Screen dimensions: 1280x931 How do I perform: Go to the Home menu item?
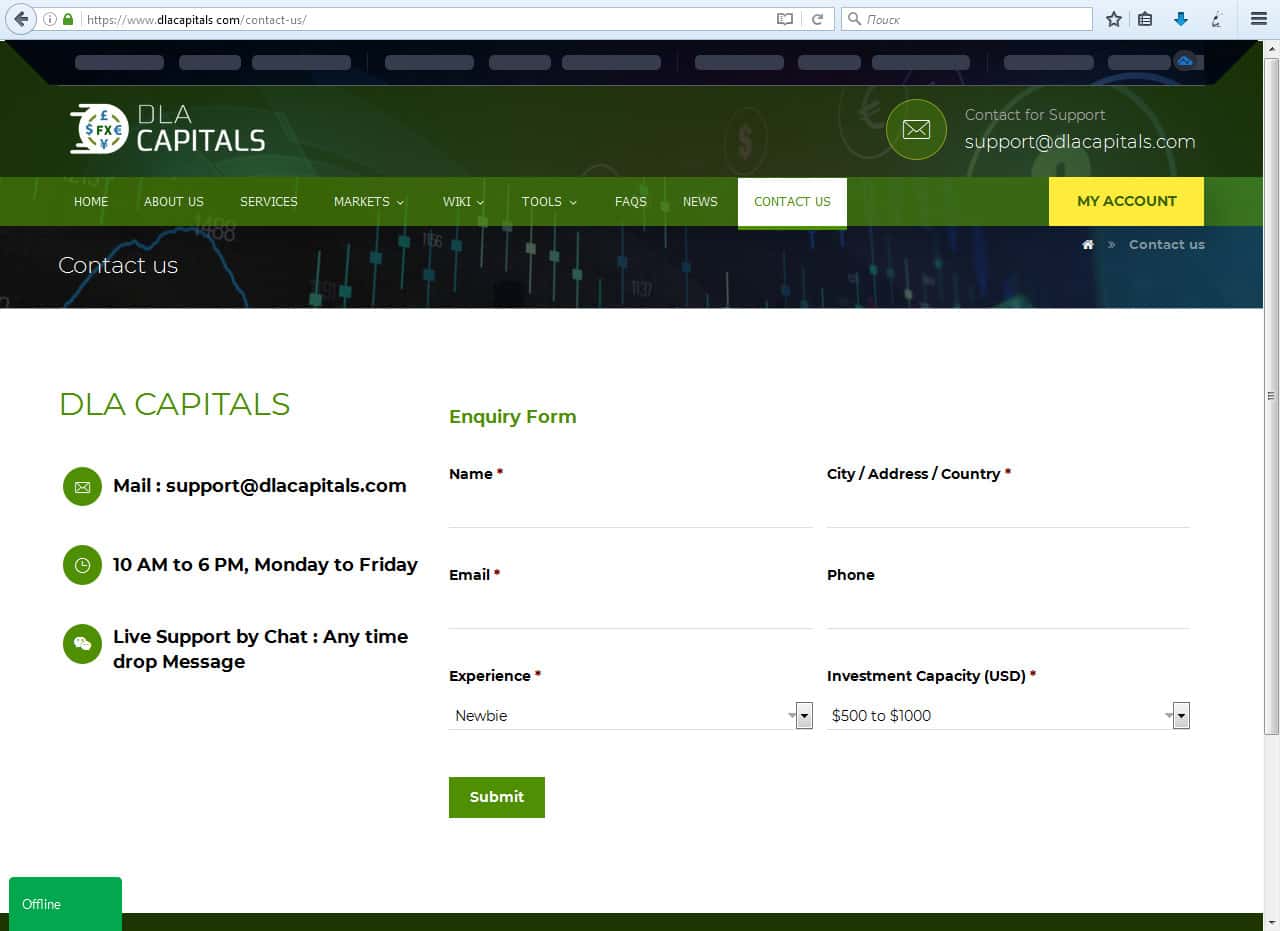click(x=91, y=202)
